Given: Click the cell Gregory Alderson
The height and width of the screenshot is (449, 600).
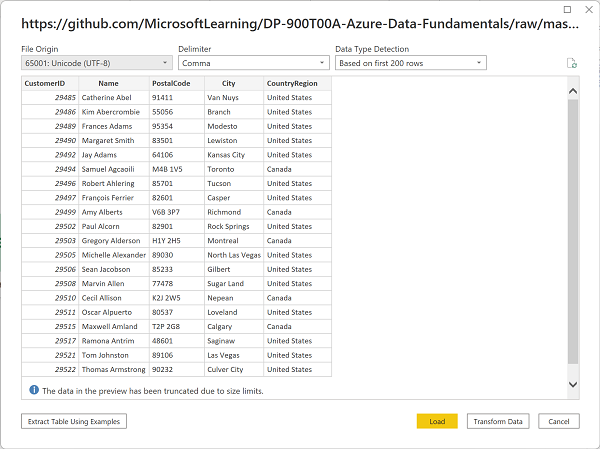Looking at the screenshot, I should click(114, 241).
